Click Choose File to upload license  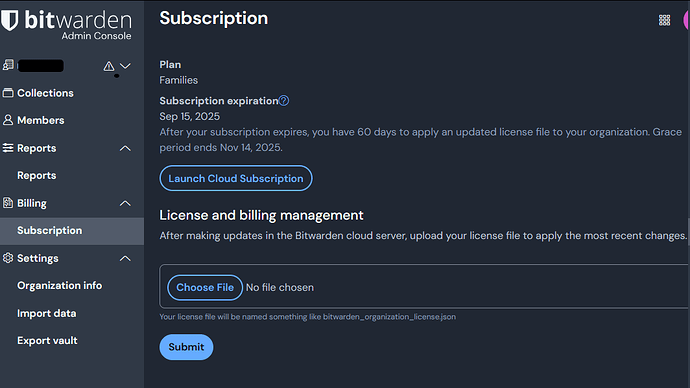[x=205, y=287]
